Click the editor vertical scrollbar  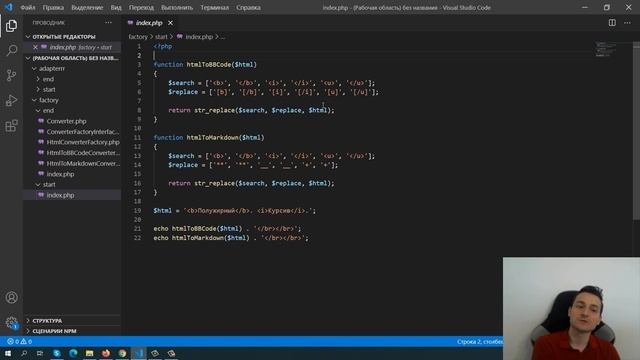pyautogui.click(x=636, y=131)
